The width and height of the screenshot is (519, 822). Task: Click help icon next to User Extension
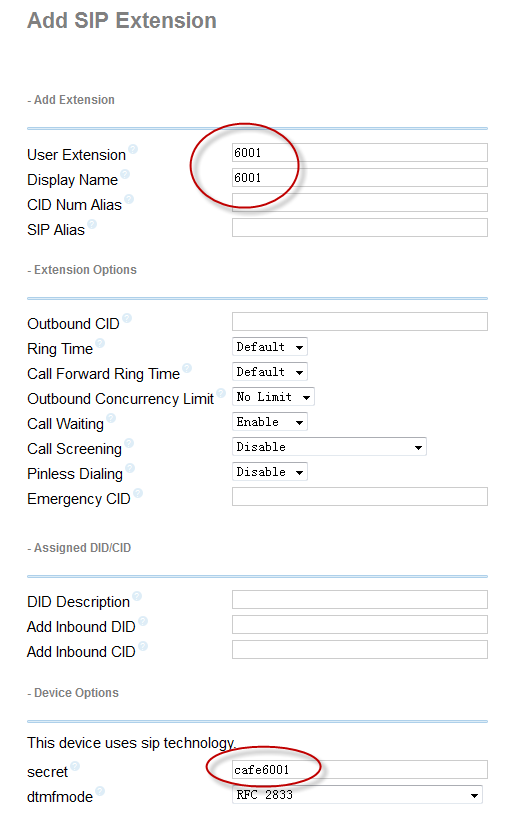pos(133,149)
